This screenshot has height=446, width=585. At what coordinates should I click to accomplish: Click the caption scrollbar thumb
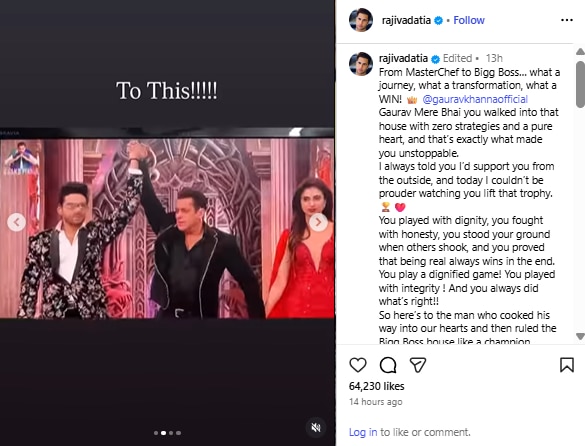point(580,84)
